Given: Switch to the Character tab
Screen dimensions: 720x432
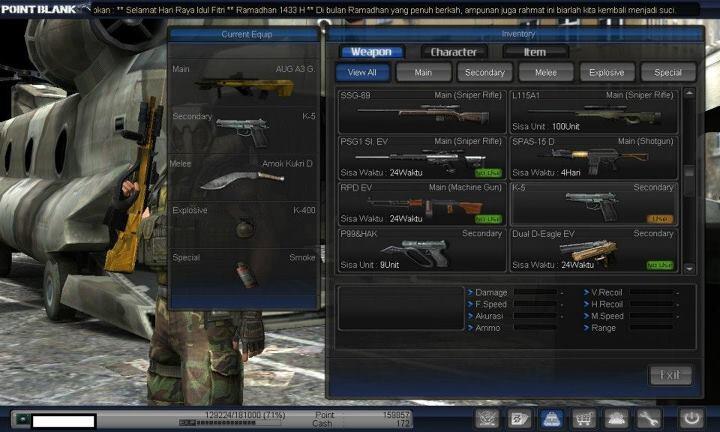Looking at the screenshot, I should (x=454, y=52).
